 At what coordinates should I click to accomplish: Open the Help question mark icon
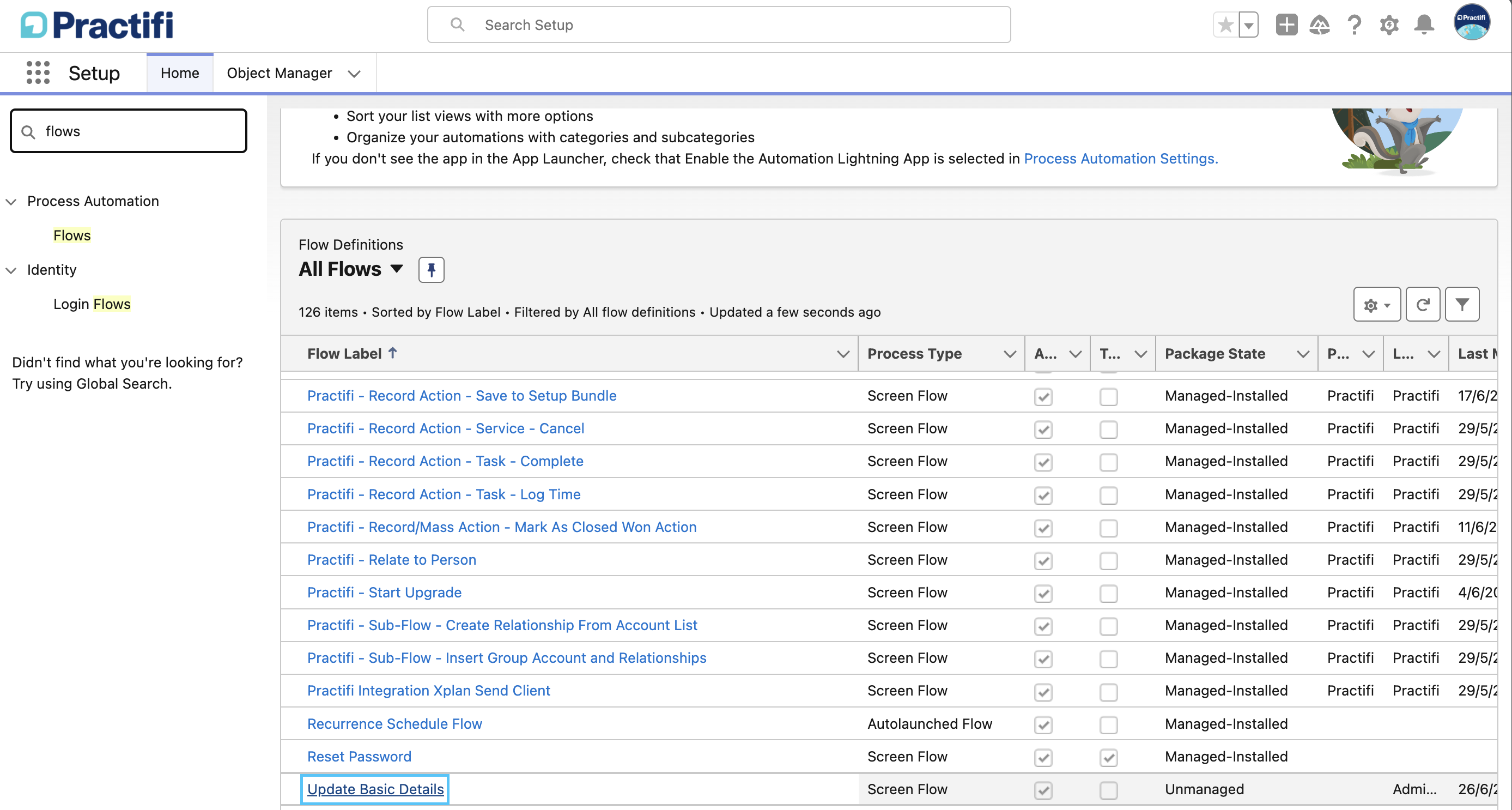(x=1355, y=25)
